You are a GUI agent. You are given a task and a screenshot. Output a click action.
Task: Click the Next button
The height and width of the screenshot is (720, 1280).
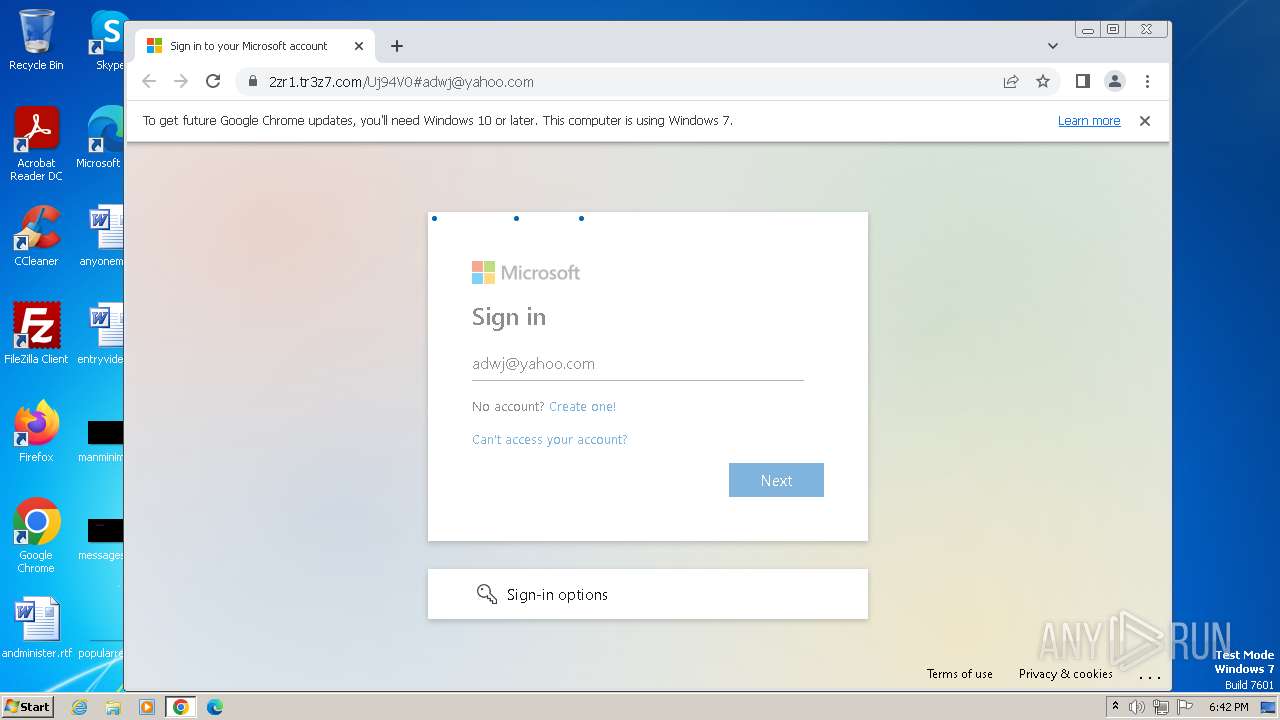coord(776,480)
